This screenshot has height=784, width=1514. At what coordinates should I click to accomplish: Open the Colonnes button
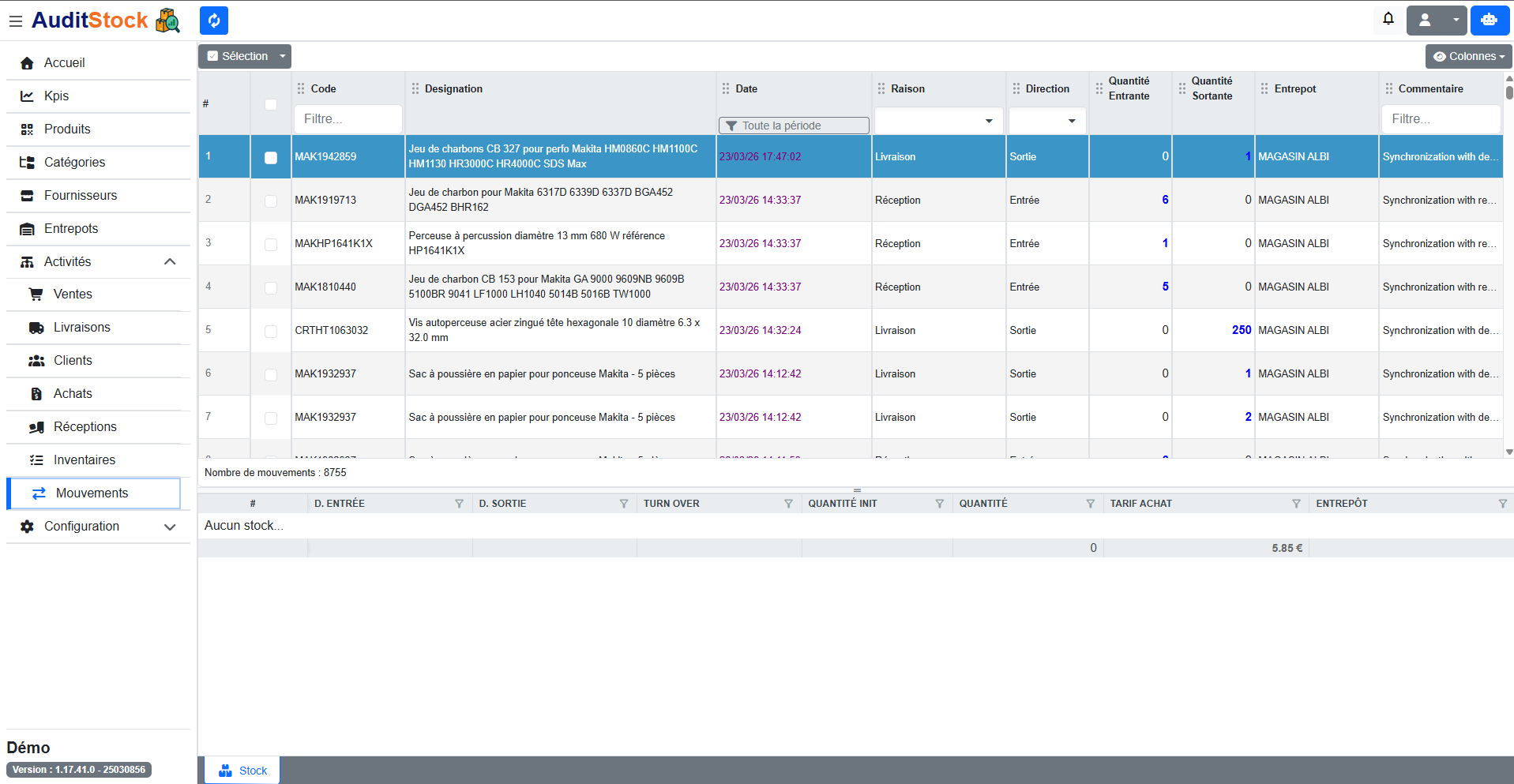[x=1468, y=57]
